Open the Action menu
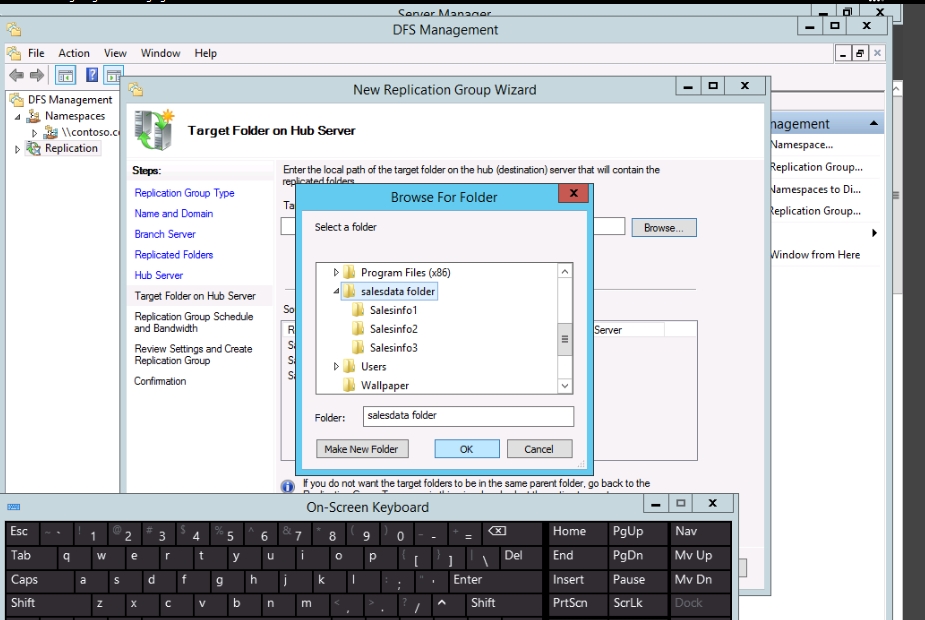This screenshot has height=620, width=925. tap(74, 53)
